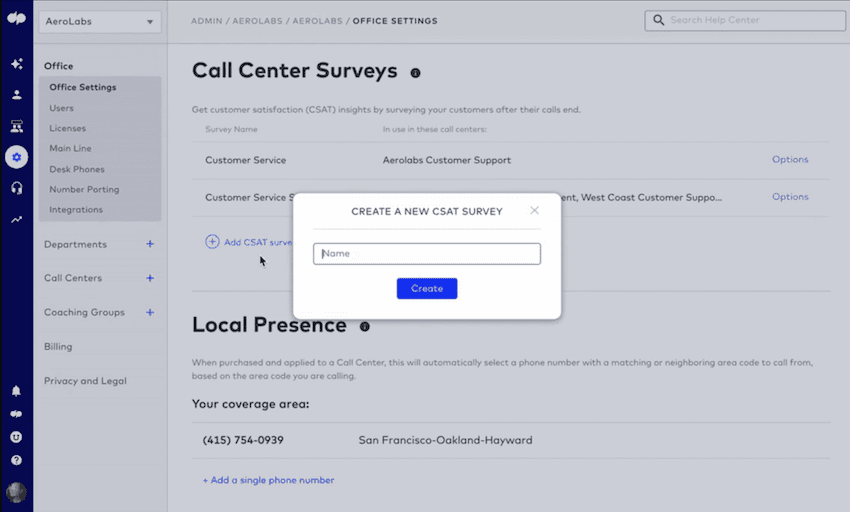The image size is (850, 512).
Task: Click the Dialpad logo icon
Action: [16, 20]
